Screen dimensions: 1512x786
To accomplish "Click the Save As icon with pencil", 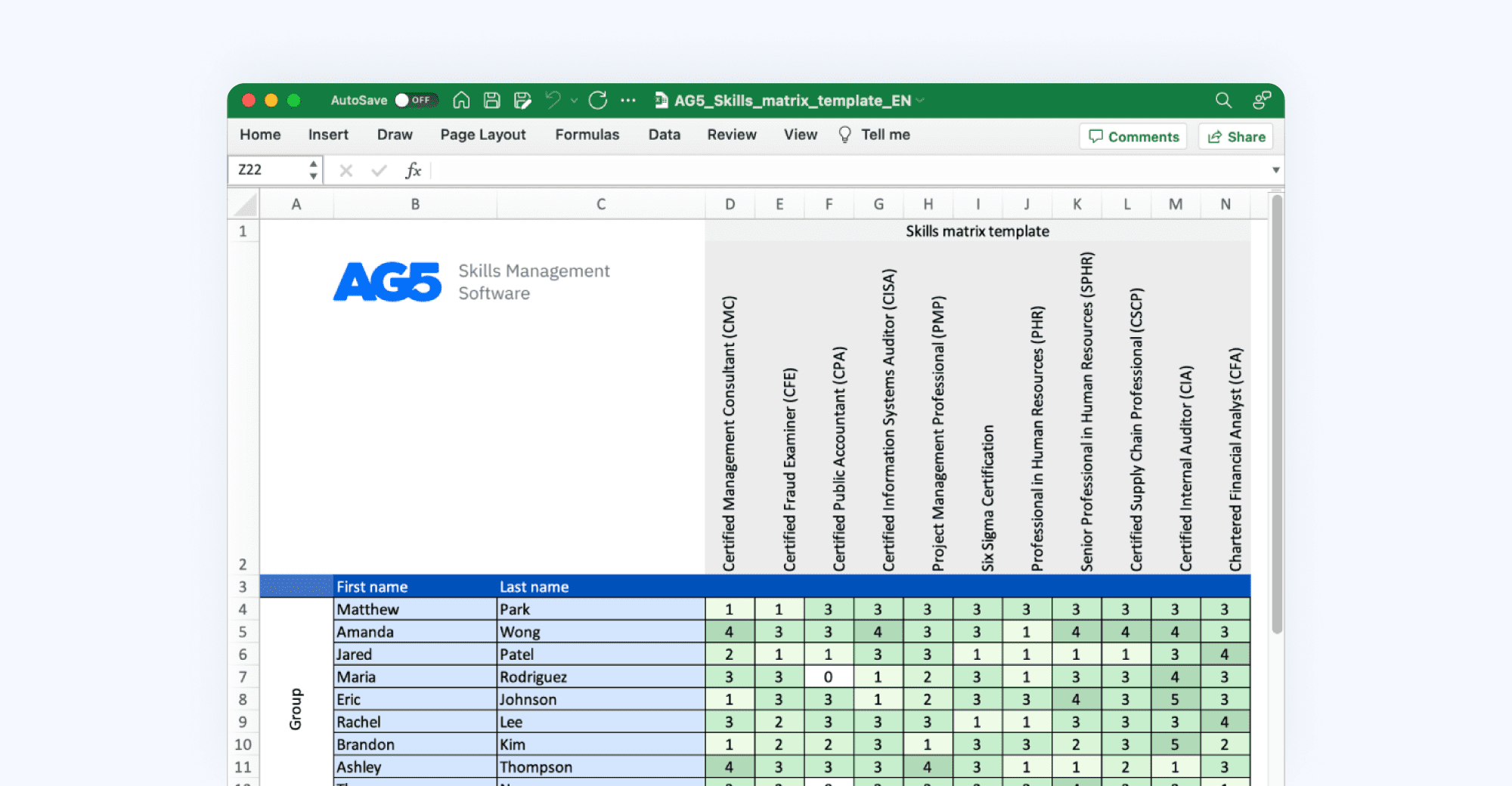I will pos(522,101).
